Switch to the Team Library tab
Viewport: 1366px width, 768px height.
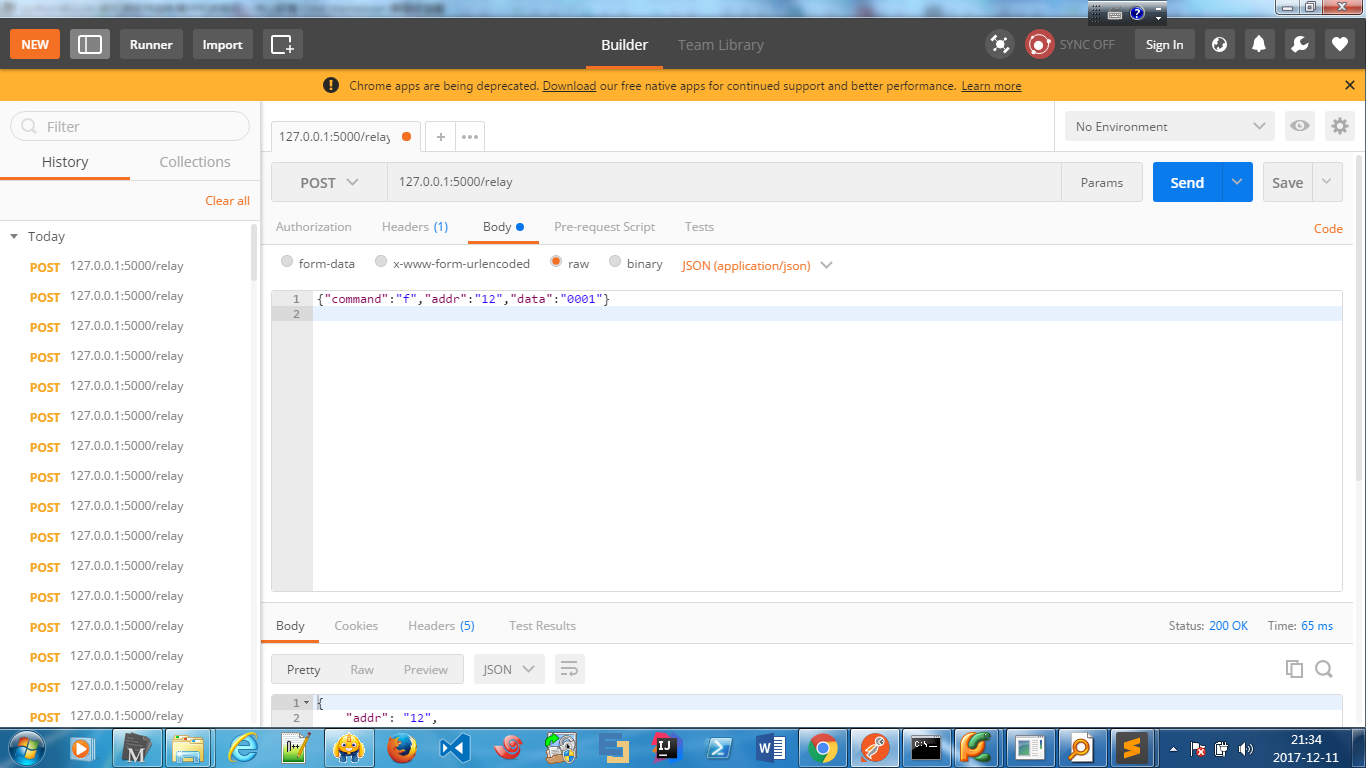720,45
